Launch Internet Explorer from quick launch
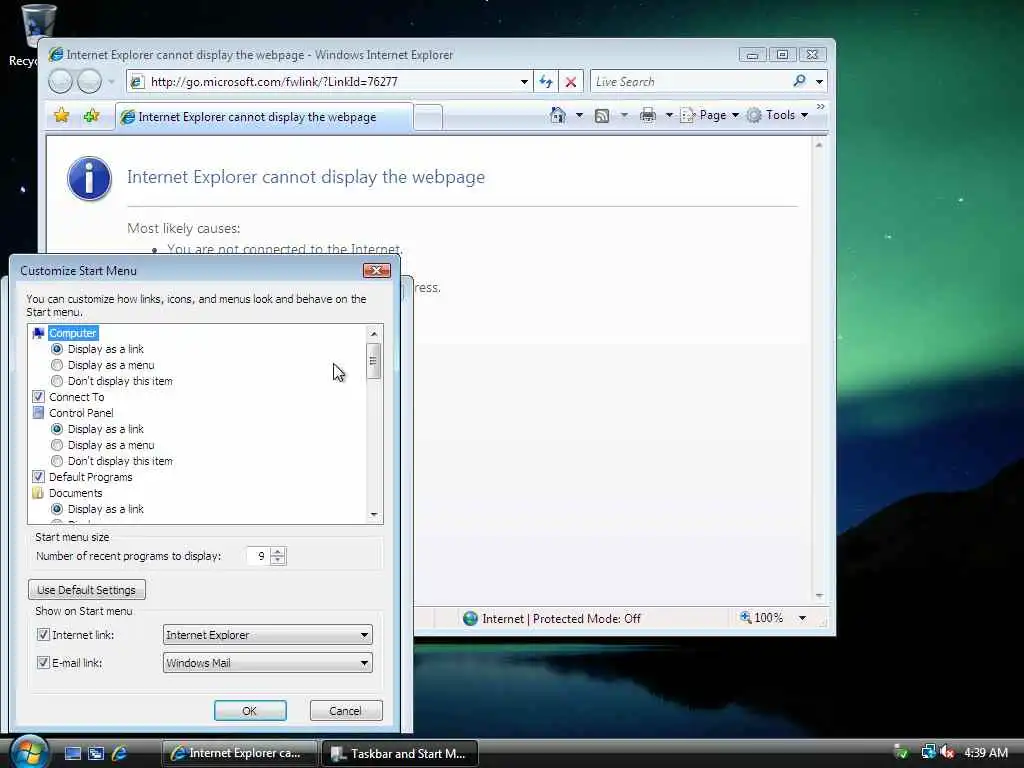The width and height of the screenshot is (1024, 768). click(x=119, y=753)
